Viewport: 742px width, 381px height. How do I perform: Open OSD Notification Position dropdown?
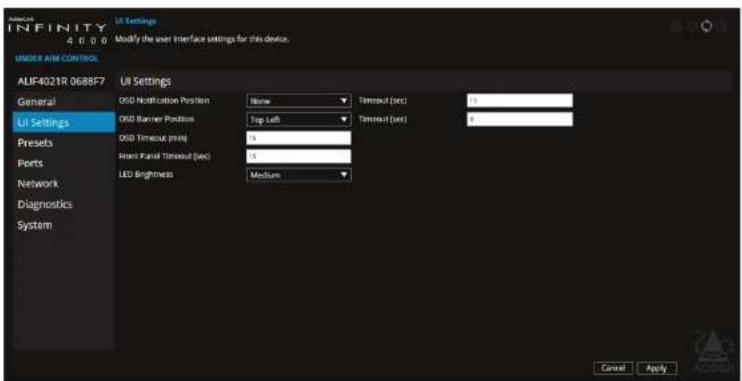(299, 101)
